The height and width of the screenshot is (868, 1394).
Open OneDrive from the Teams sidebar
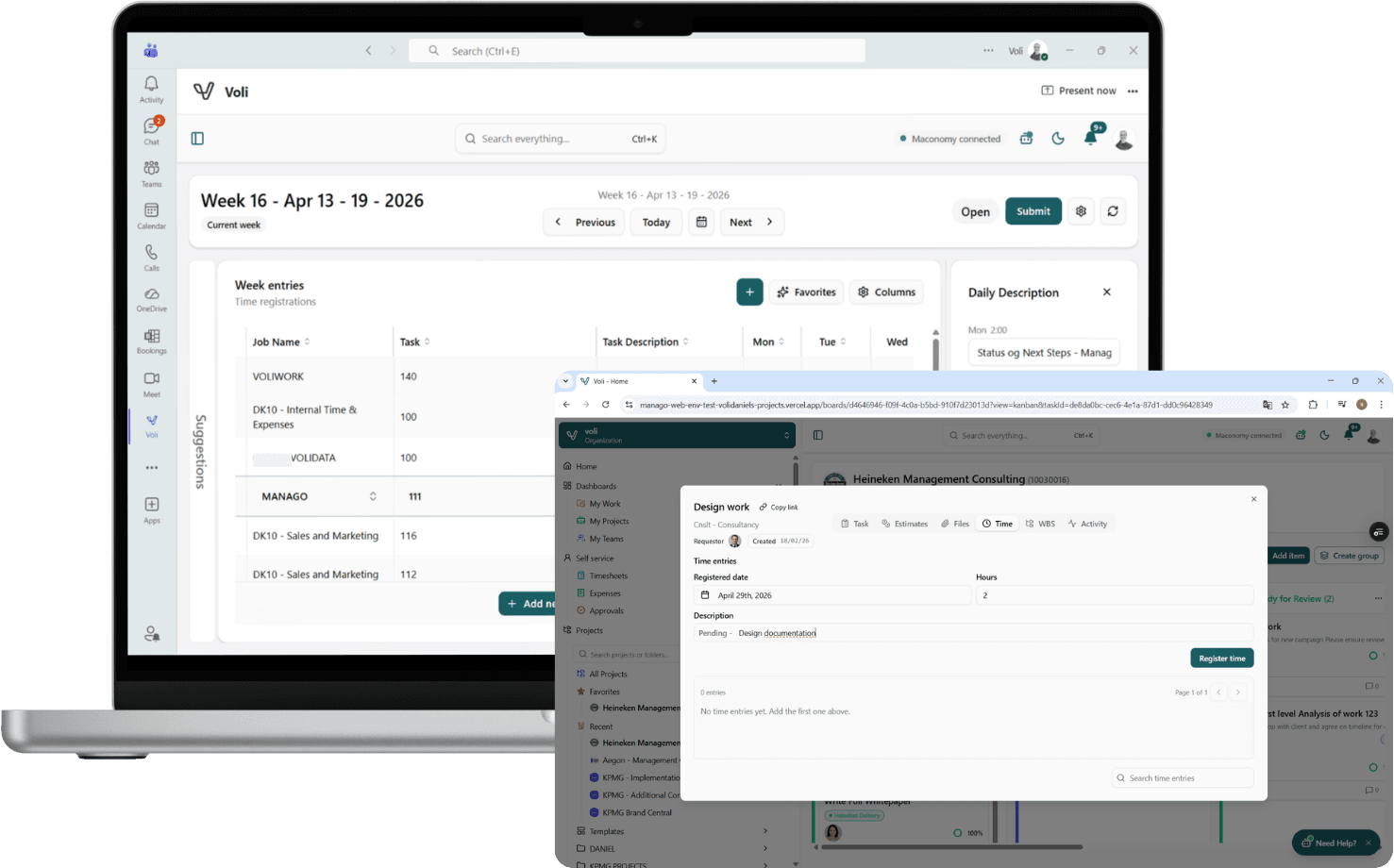[x=151, y=299]
